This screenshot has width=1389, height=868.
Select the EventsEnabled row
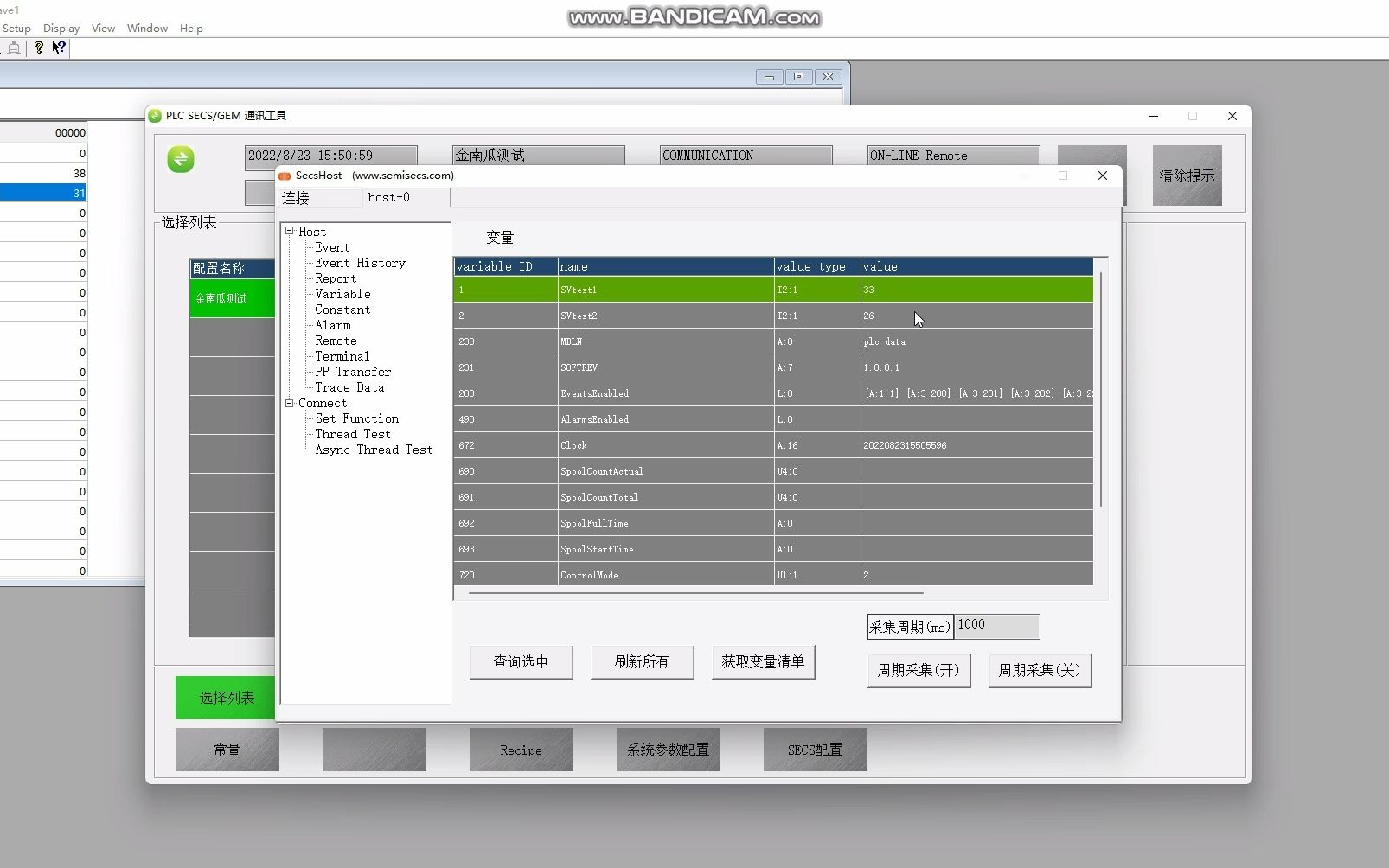(x=773, y=393)
